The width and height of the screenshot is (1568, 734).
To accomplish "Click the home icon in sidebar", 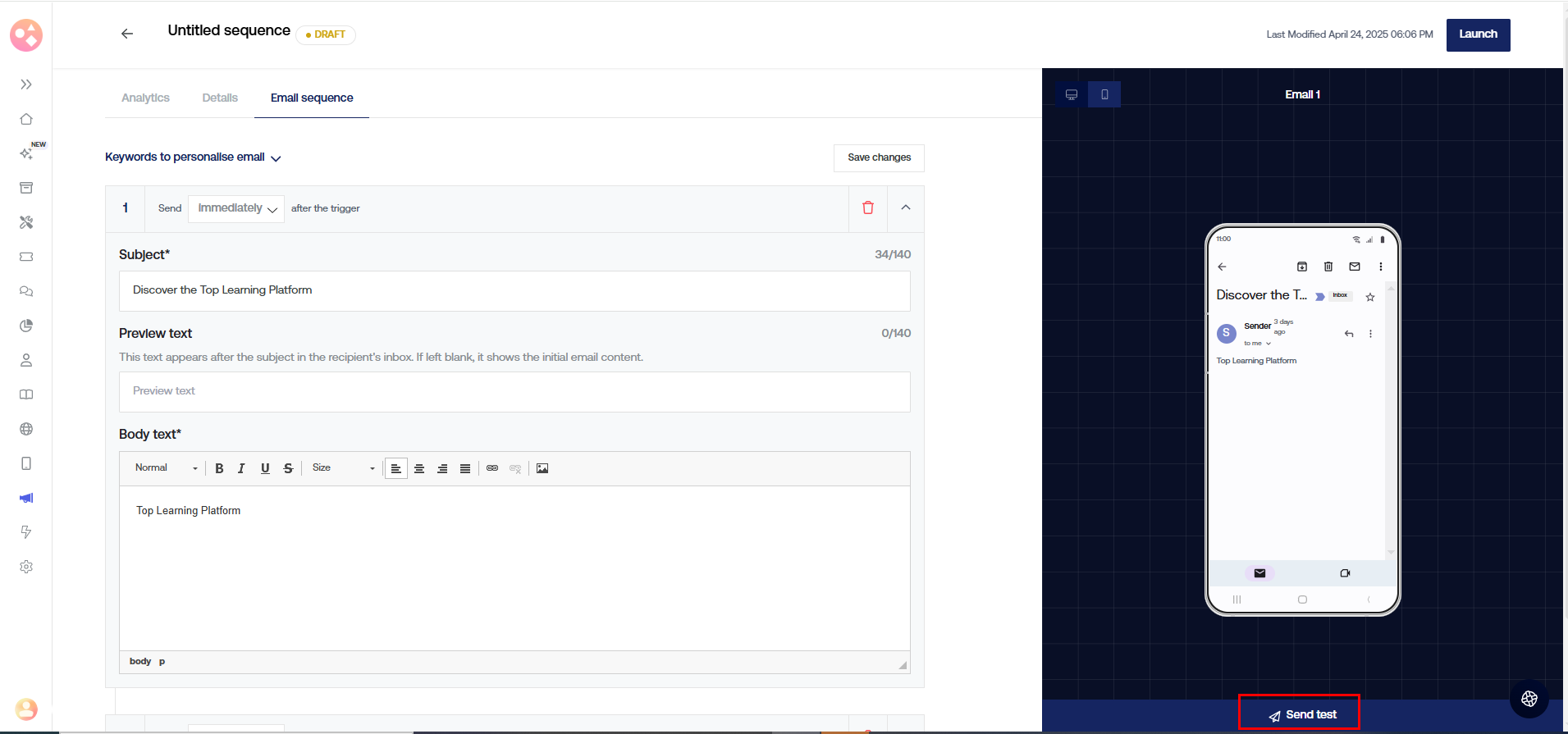I will pyautogui.click(x=26, y=119).
